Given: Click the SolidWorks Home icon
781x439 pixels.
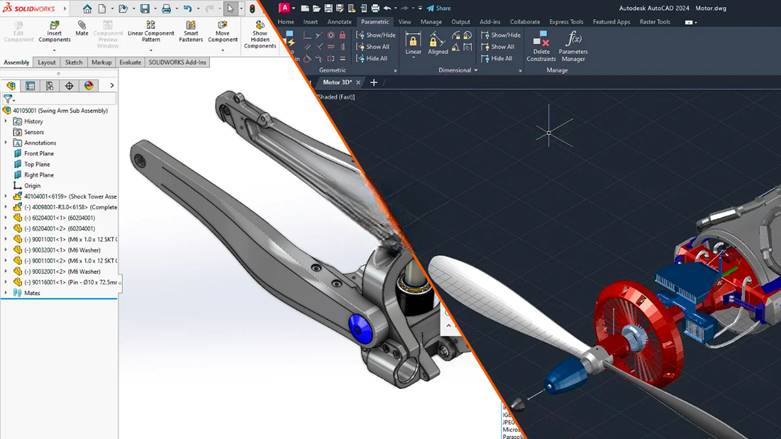Looking at the screenshot, I should [x=87, y=8].
